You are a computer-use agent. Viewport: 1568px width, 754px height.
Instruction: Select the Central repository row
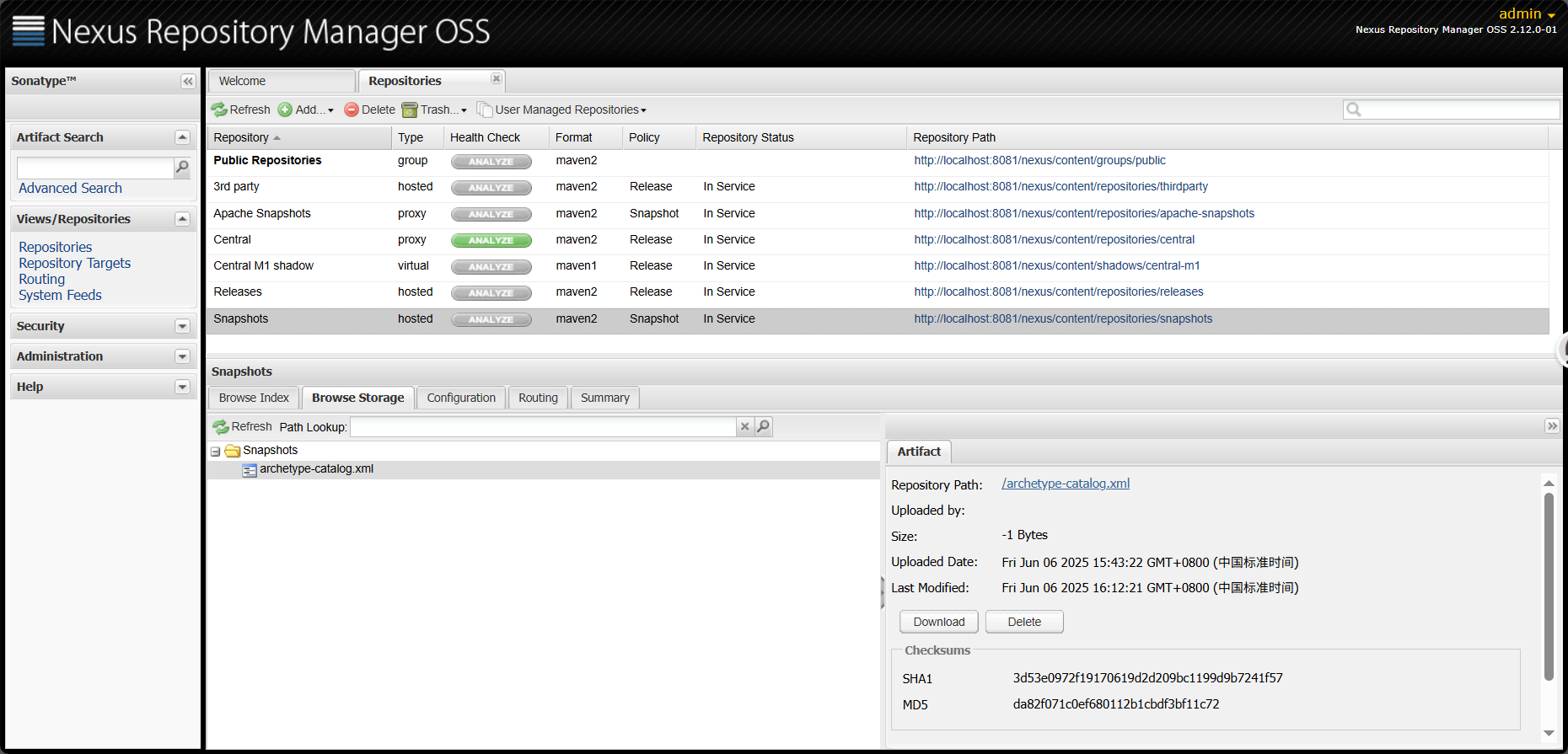[x=878, y=240]
